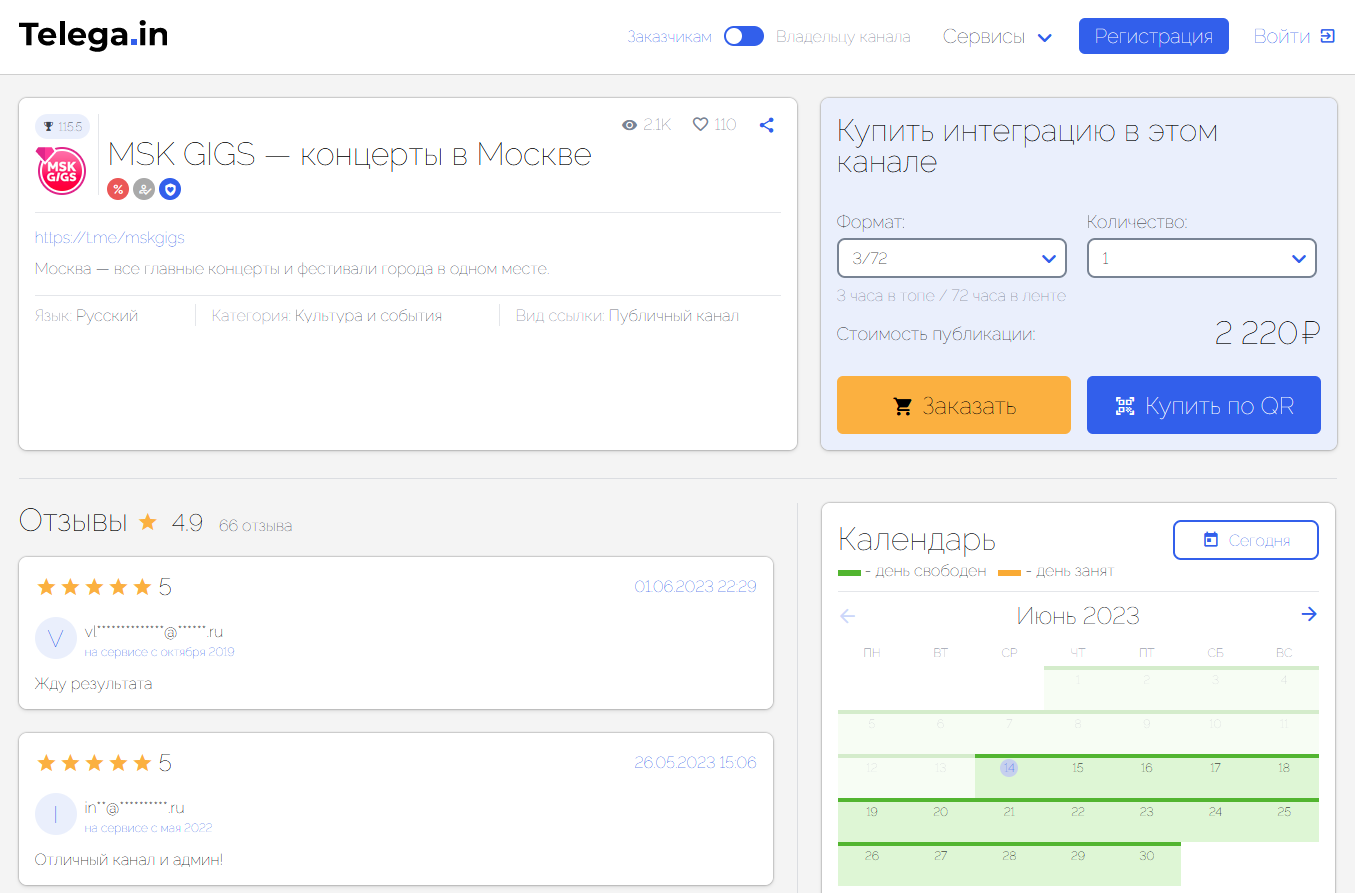Image resolution: width=1355 pixels, height=893 pixels.
Task: Click the Telega.in logo
Action: coord(94,36)
